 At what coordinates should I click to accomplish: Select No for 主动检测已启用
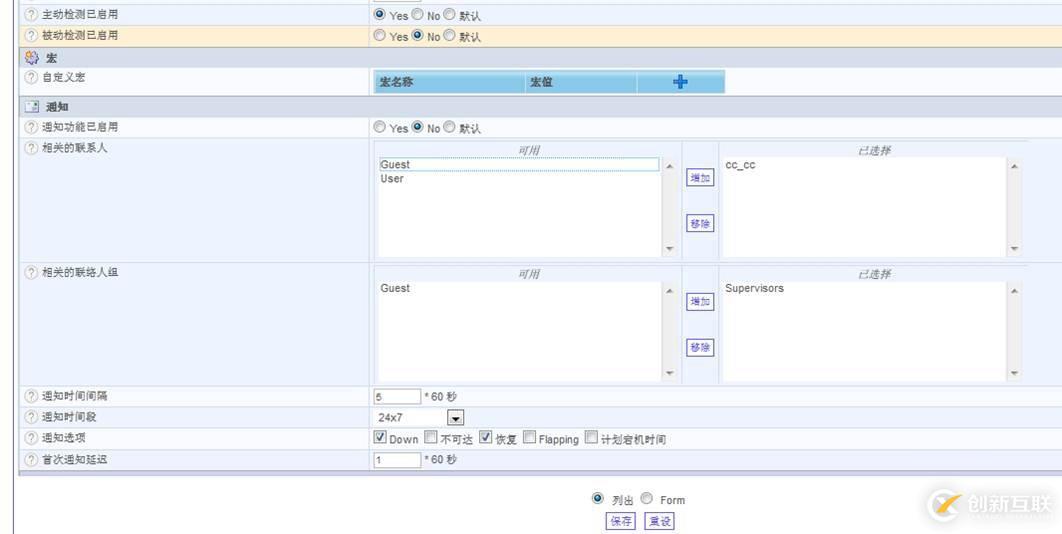(x=417, y=14)
